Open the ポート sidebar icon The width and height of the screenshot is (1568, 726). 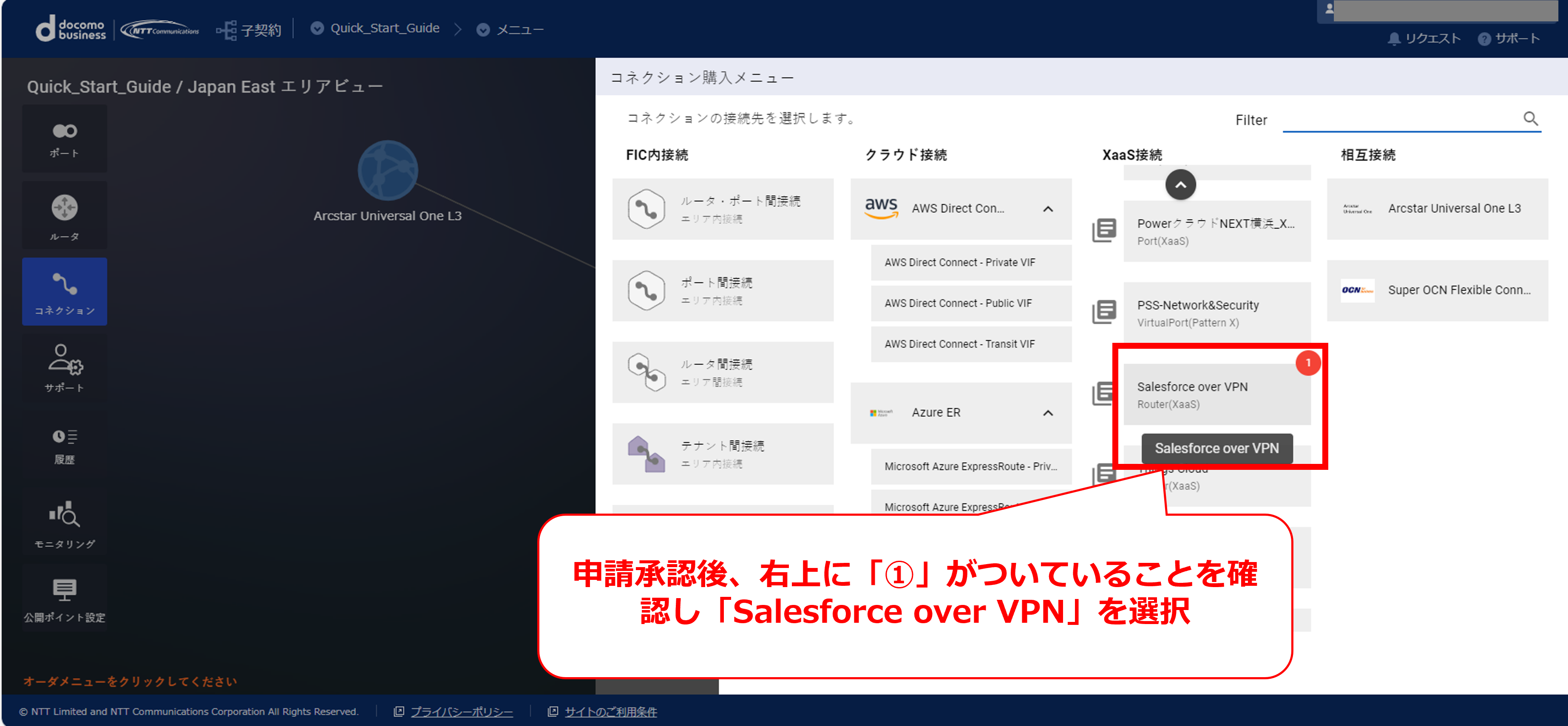(65, 139)
